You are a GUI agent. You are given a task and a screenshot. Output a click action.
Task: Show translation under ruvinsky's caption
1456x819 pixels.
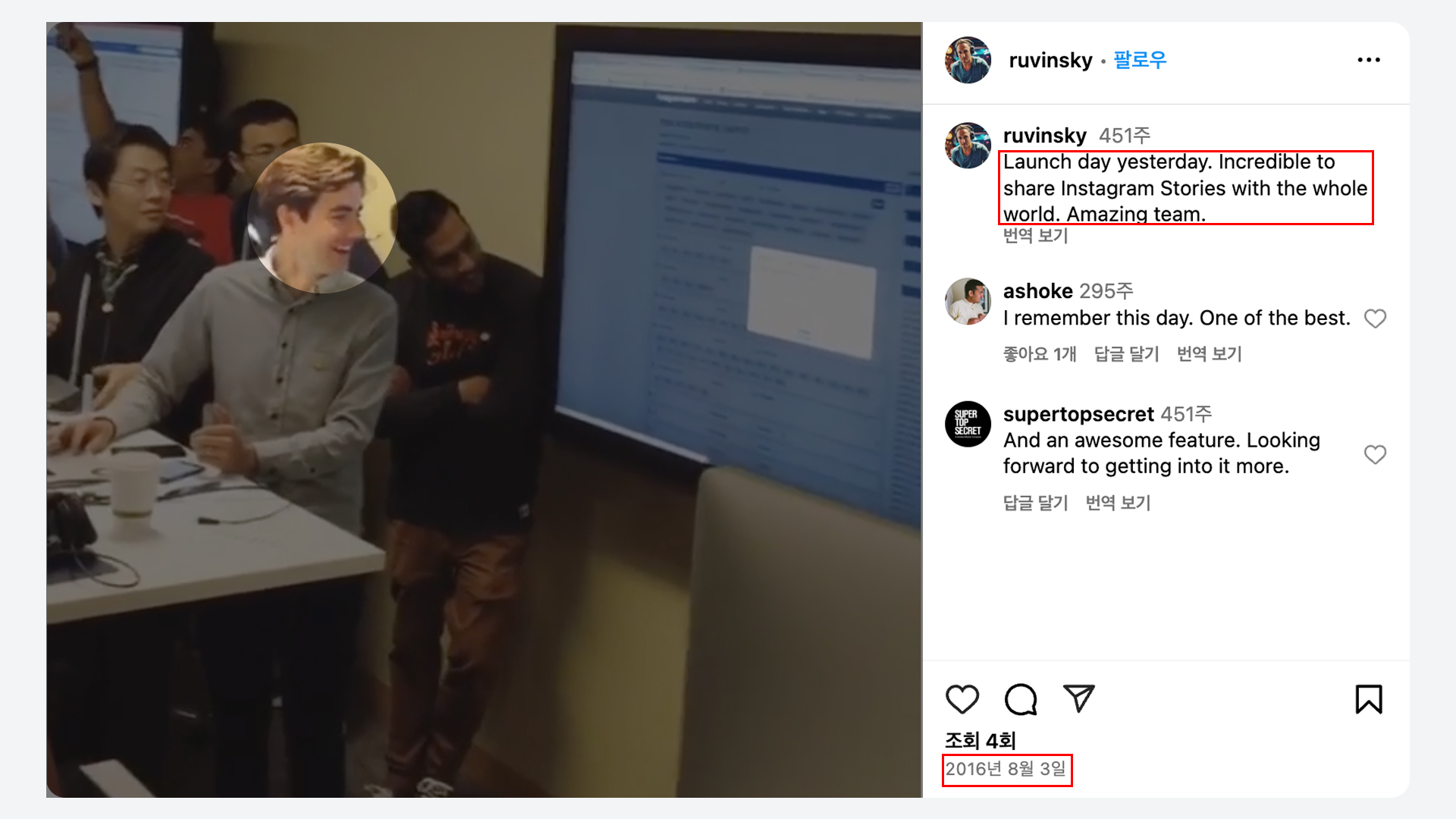[x=1035, y=236]
